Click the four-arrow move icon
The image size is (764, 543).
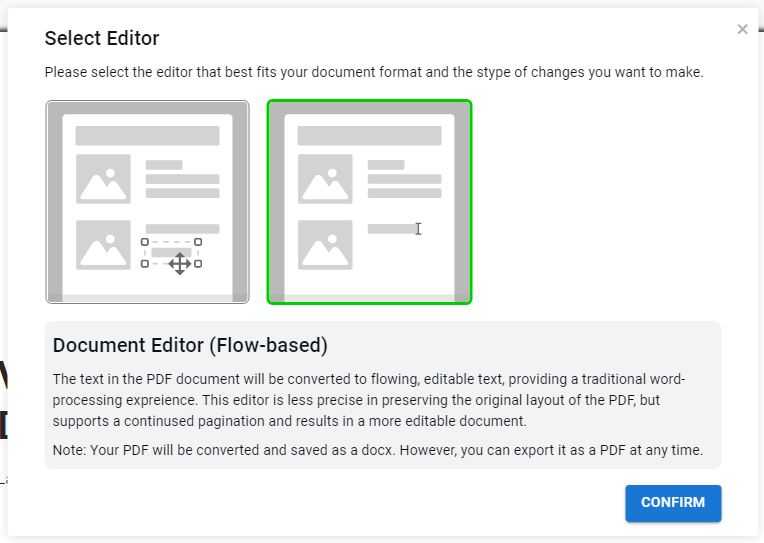(x=179, y=264)
